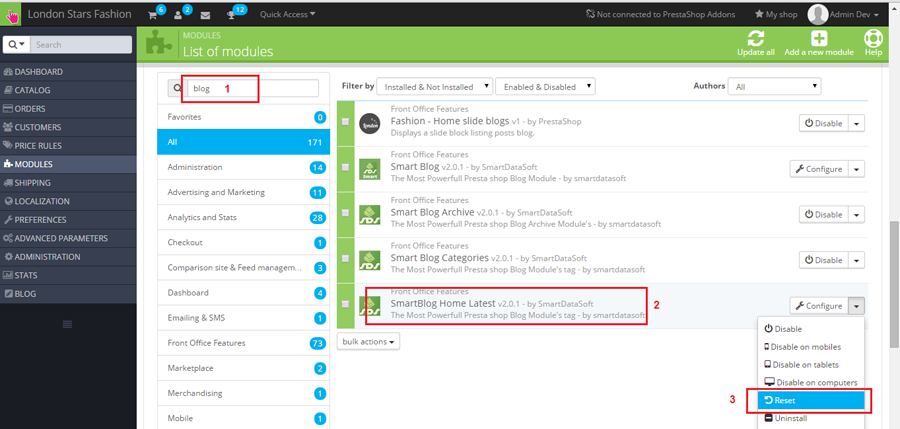Click the page vertical scrollbar

[x=894, y=284]
